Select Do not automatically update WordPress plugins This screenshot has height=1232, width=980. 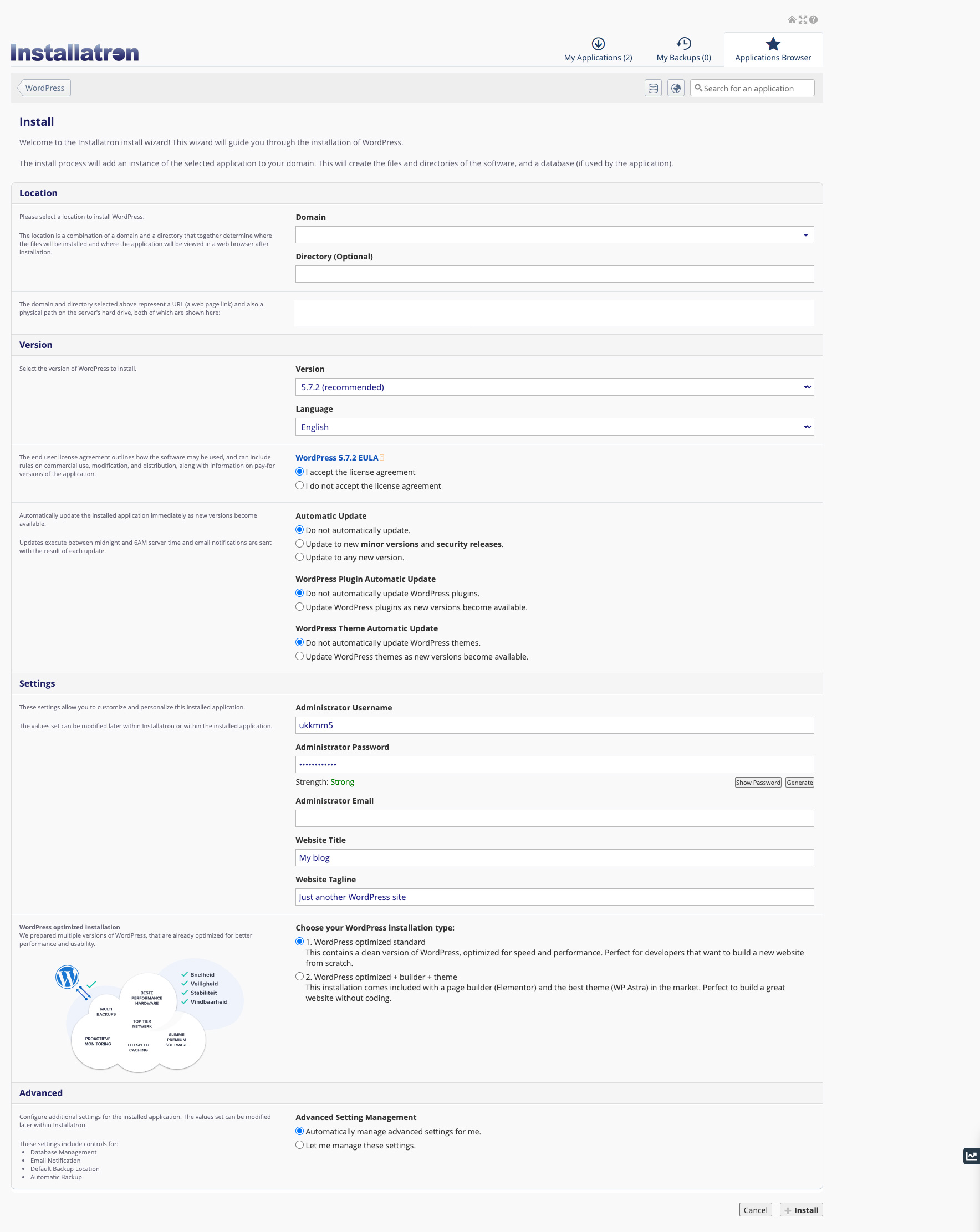299,593
